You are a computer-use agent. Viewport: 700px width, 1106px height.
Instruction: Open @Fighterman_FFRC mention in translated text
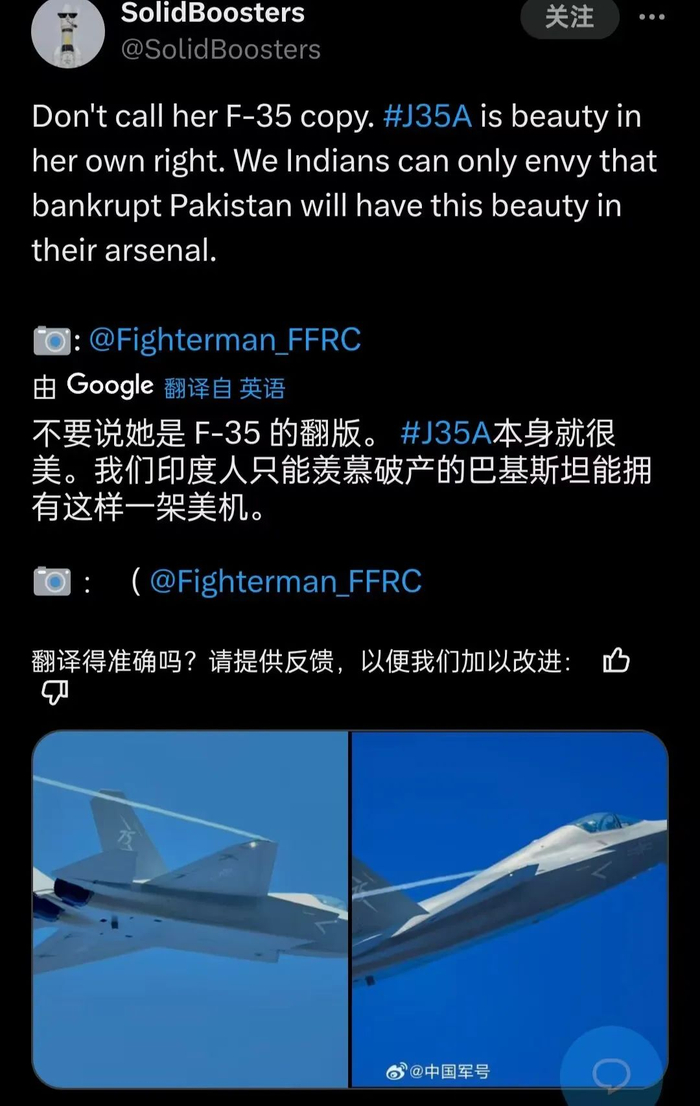pos(286,582)
